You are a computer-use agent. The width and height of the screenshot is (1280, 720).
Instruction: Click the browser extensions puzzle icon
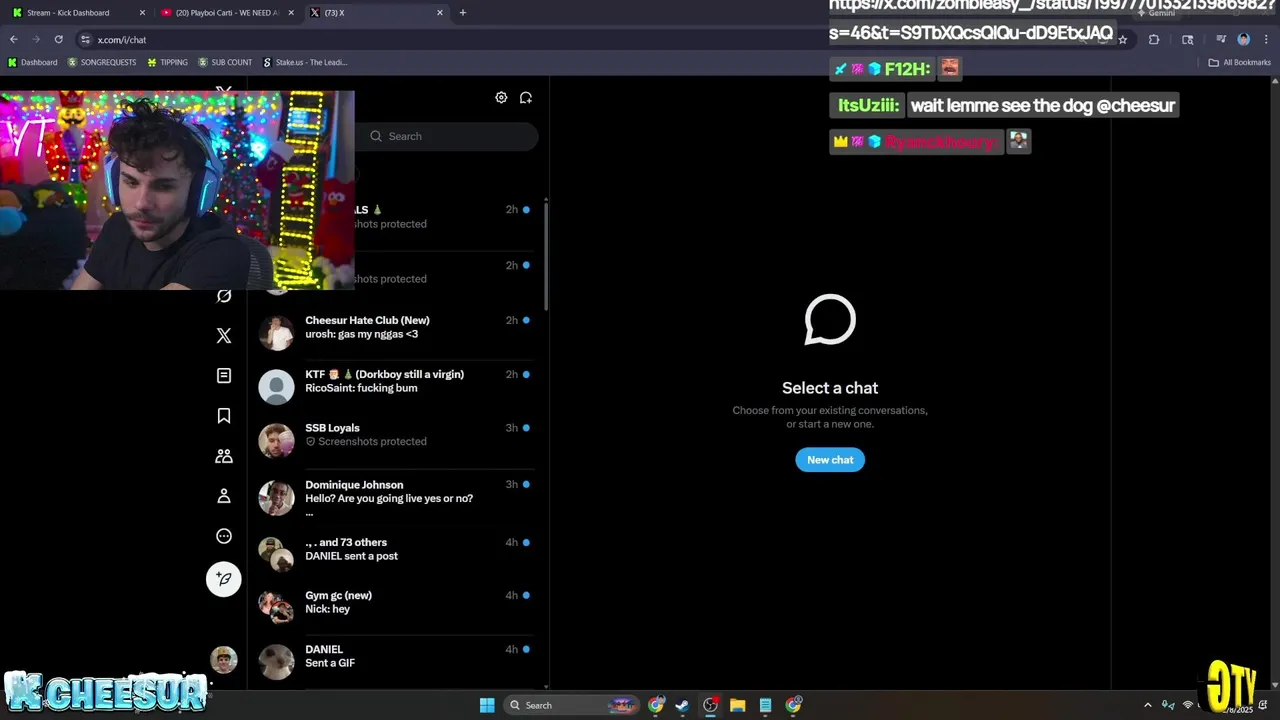coord(1154,39)
